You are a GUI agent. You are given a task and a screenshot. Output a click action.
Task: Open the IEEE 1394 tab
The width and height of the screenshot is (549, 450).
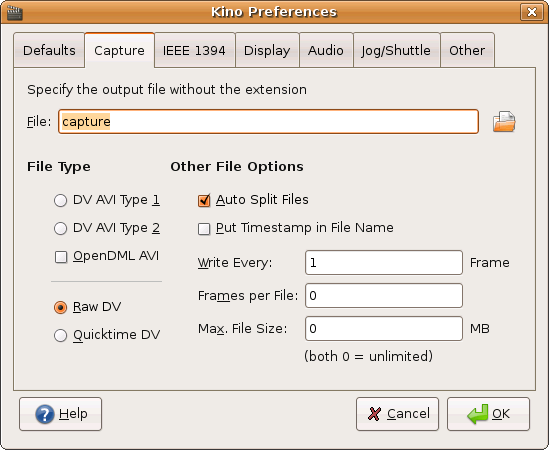[194, 50]
